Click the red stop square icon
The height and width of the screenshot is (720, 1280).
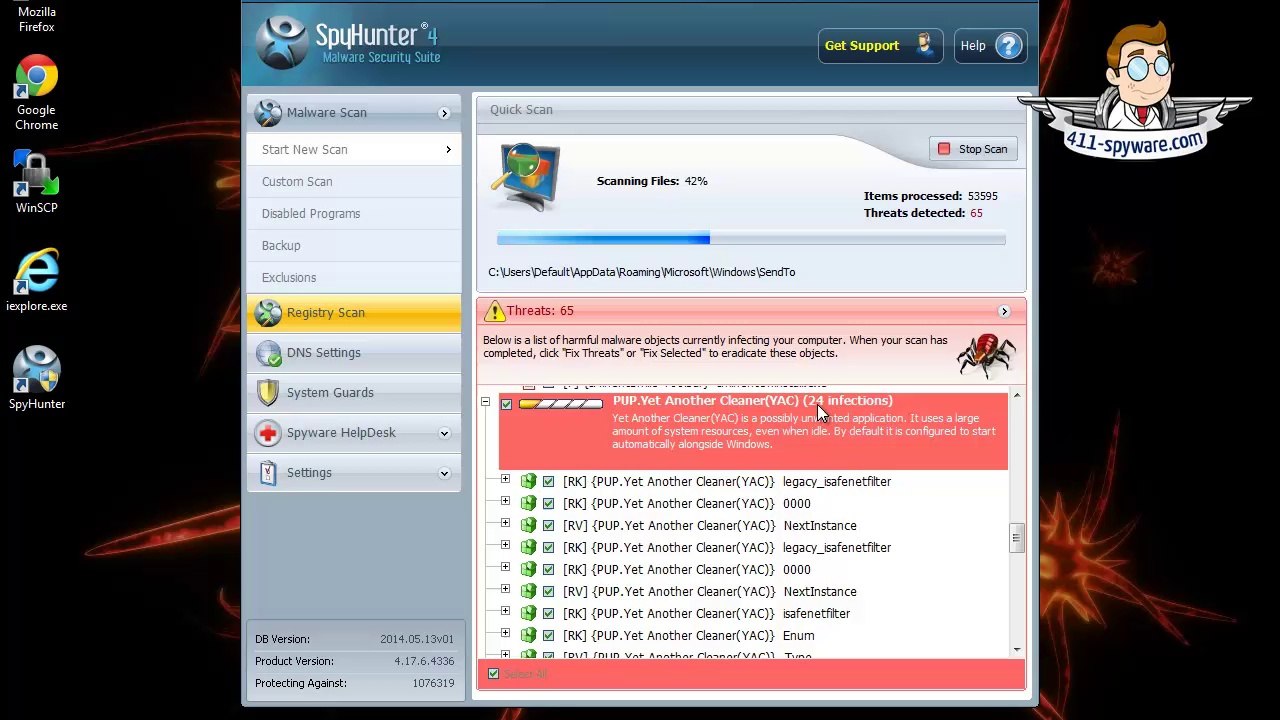pos(944,149)
